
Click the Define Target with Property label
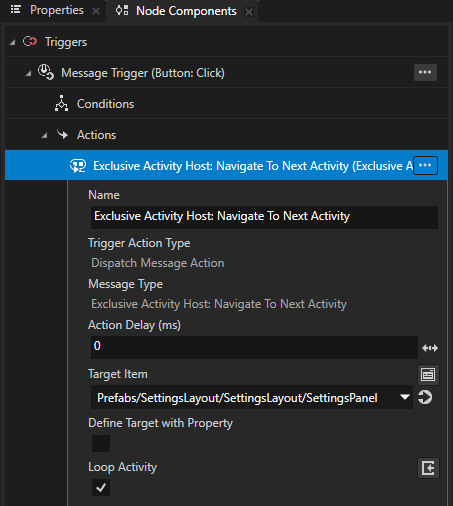coord(160,423)
